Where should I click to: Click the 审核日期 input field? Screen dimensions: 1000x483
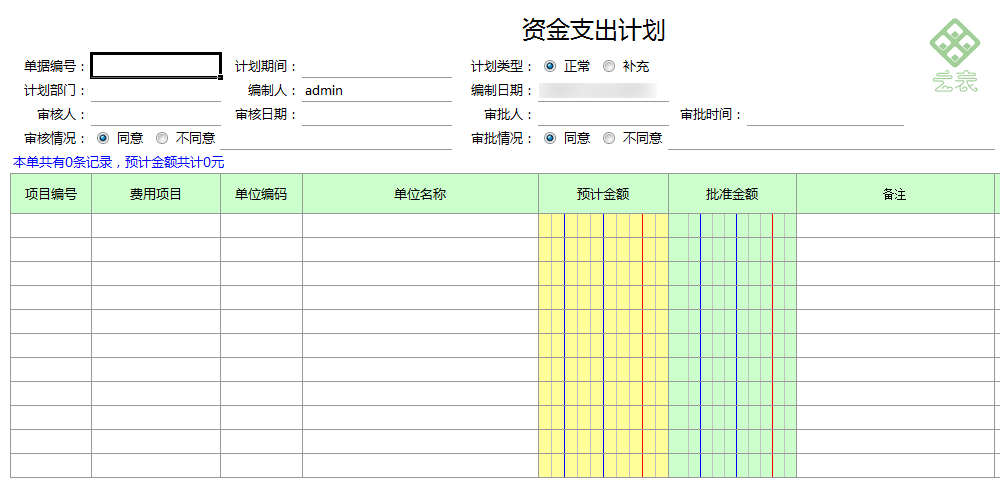377,114
